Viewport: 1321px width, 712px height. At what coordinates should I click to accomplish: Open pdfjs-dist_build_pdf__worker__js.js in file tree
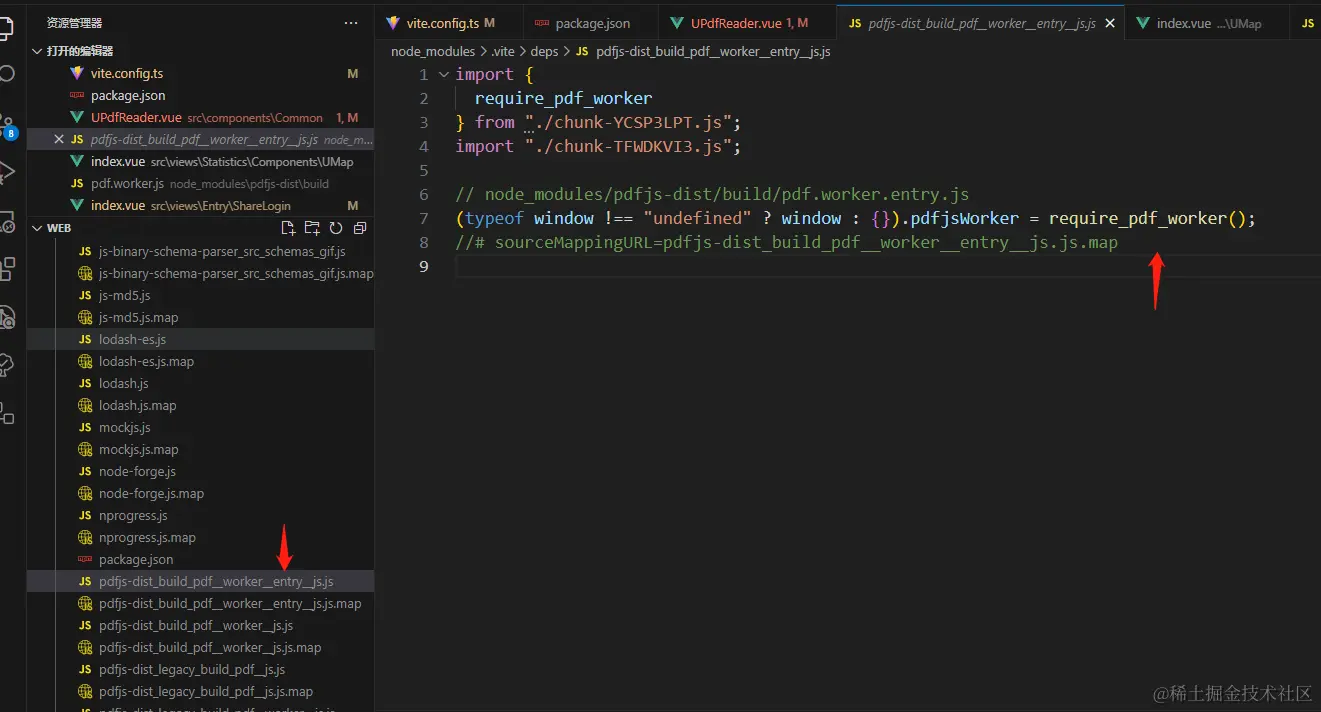pyautogui.click(x=200, y=625)
